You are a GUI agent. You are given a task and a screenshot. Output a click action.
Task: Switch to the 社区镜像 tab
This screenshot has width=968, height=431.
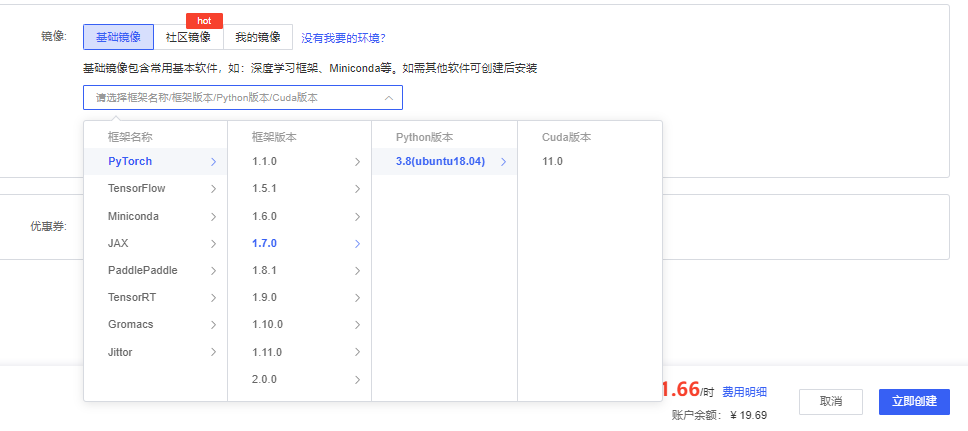(188, 37)
